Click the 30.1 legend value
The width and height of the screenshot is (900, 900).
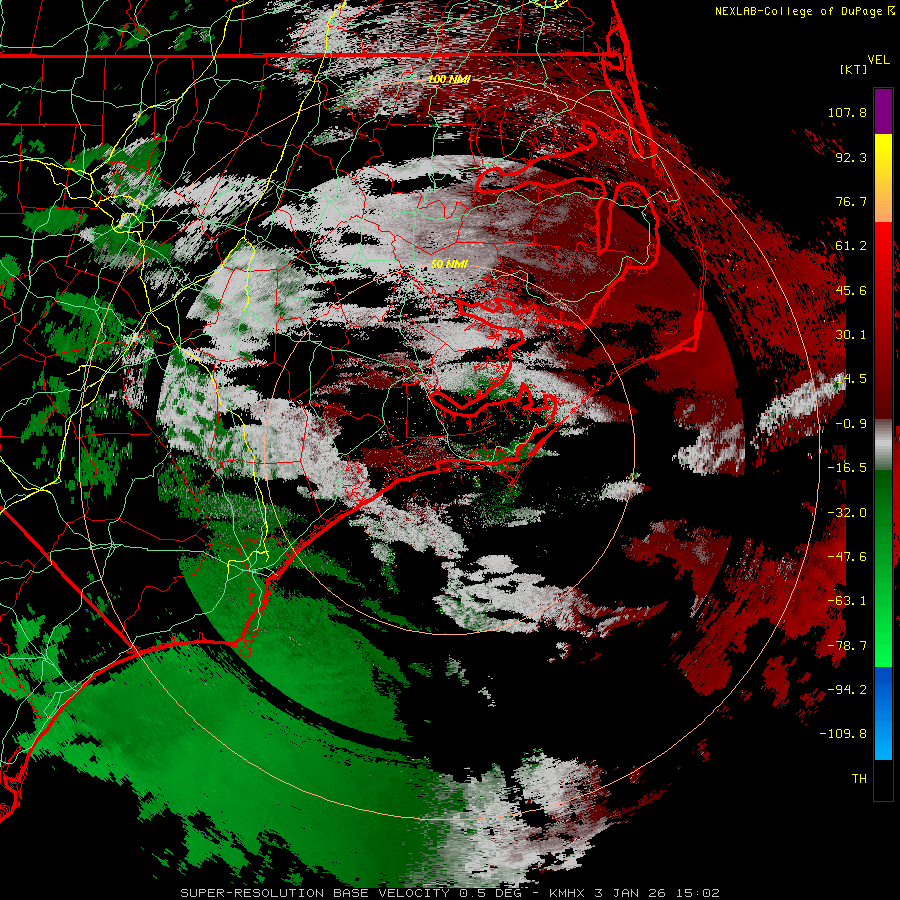point(851,335)
